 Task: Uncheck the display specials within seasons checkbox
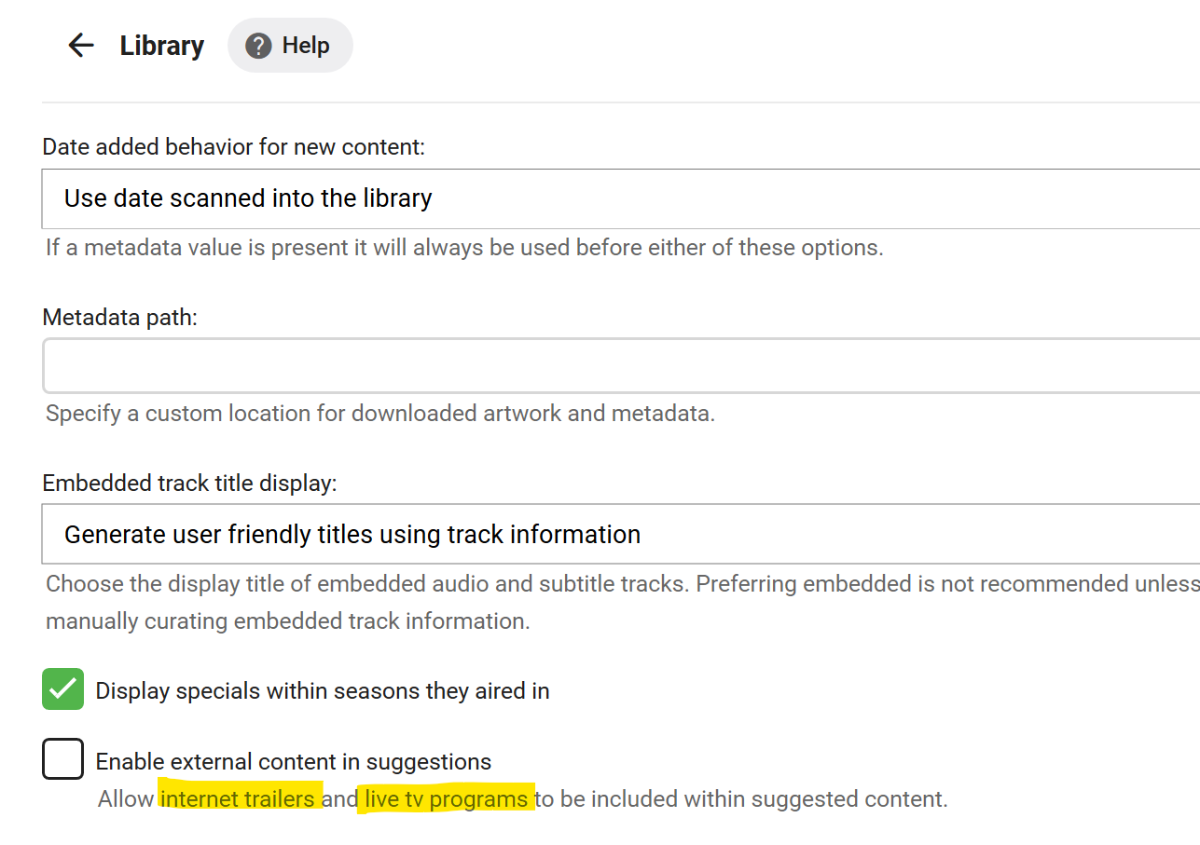[63, 690]
